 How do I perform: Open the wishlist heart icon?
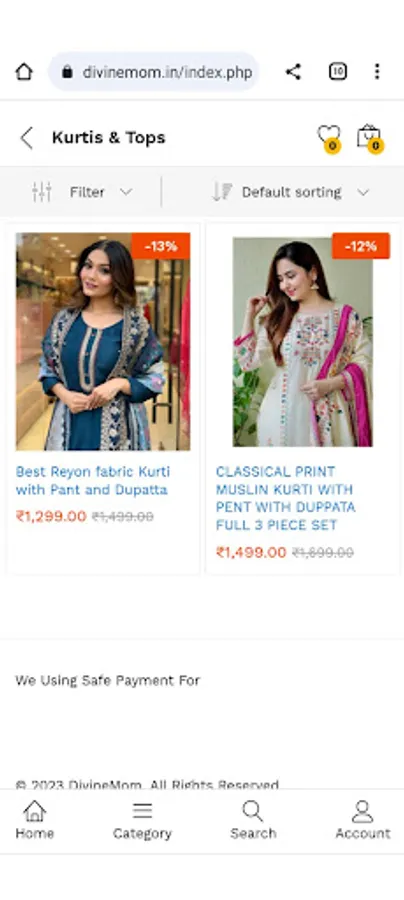tap(329, 138)
